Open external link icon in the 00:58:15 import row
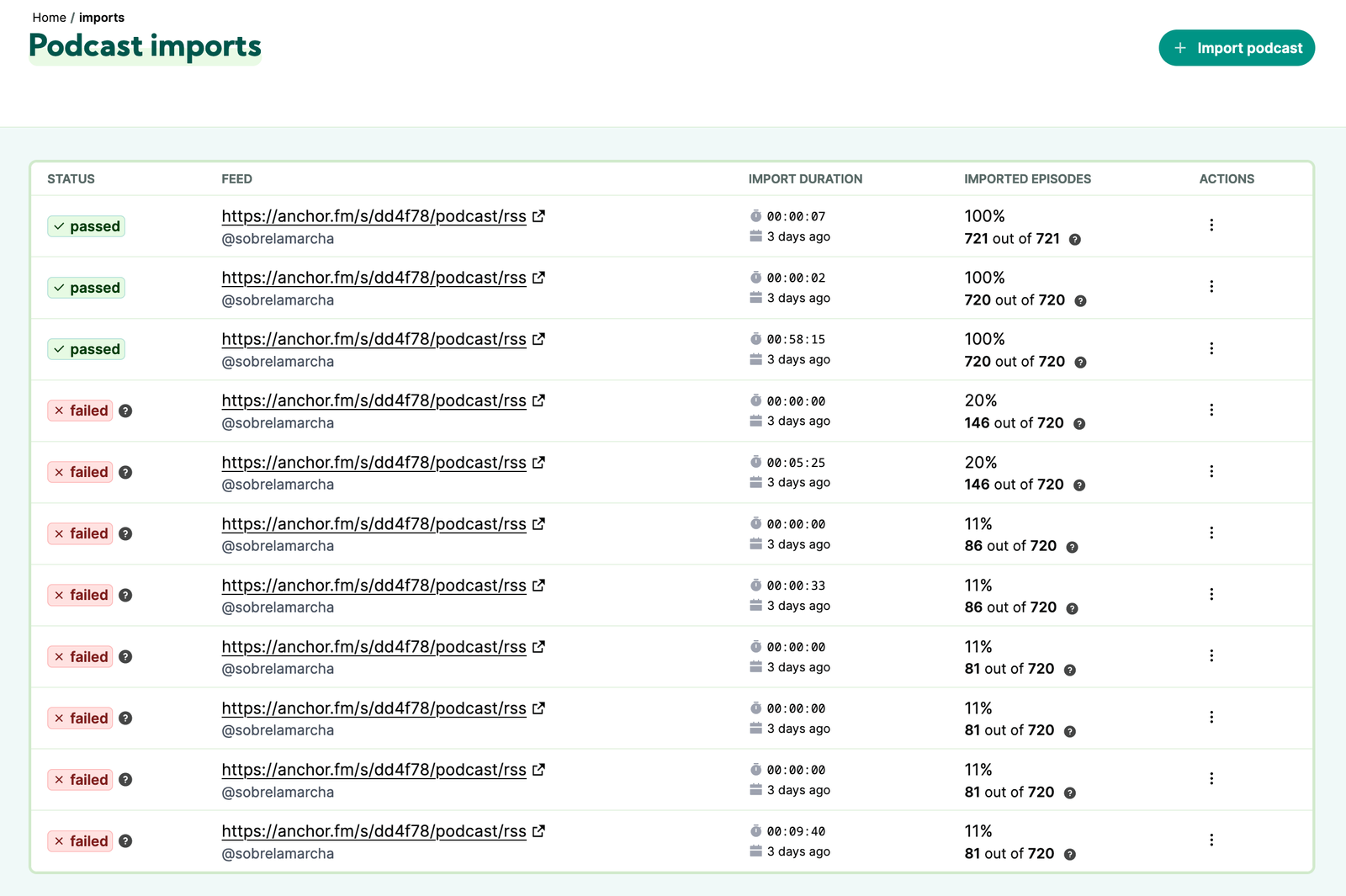 click(x=538, y=339)
